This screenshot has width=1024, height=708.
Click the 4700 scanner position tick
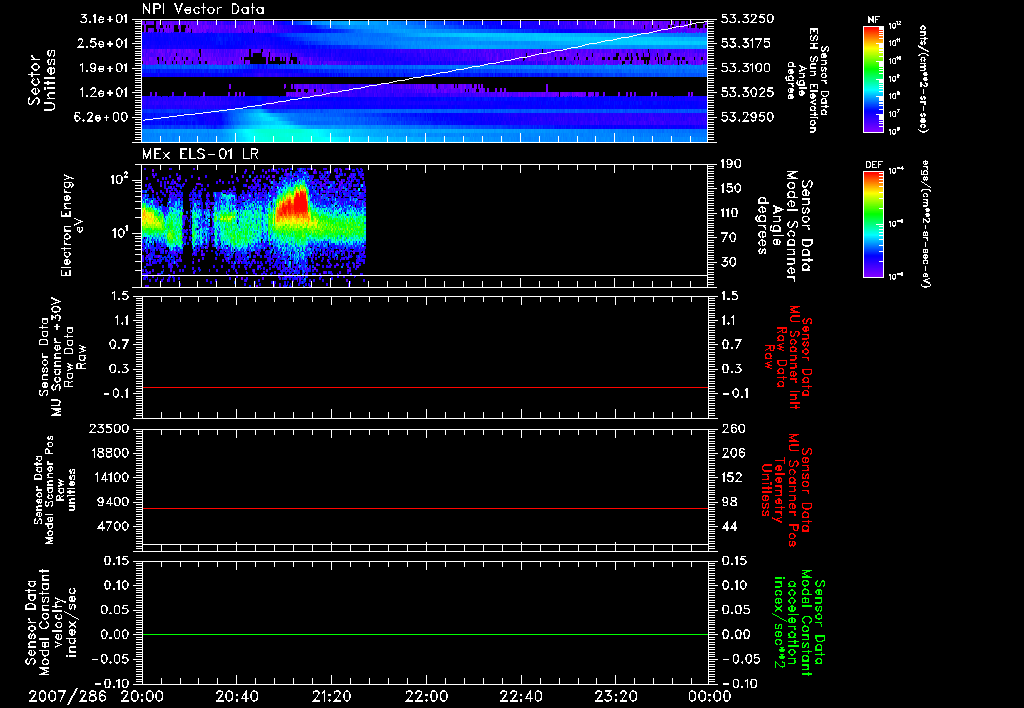pyautogui.click(x=112, y=526)
